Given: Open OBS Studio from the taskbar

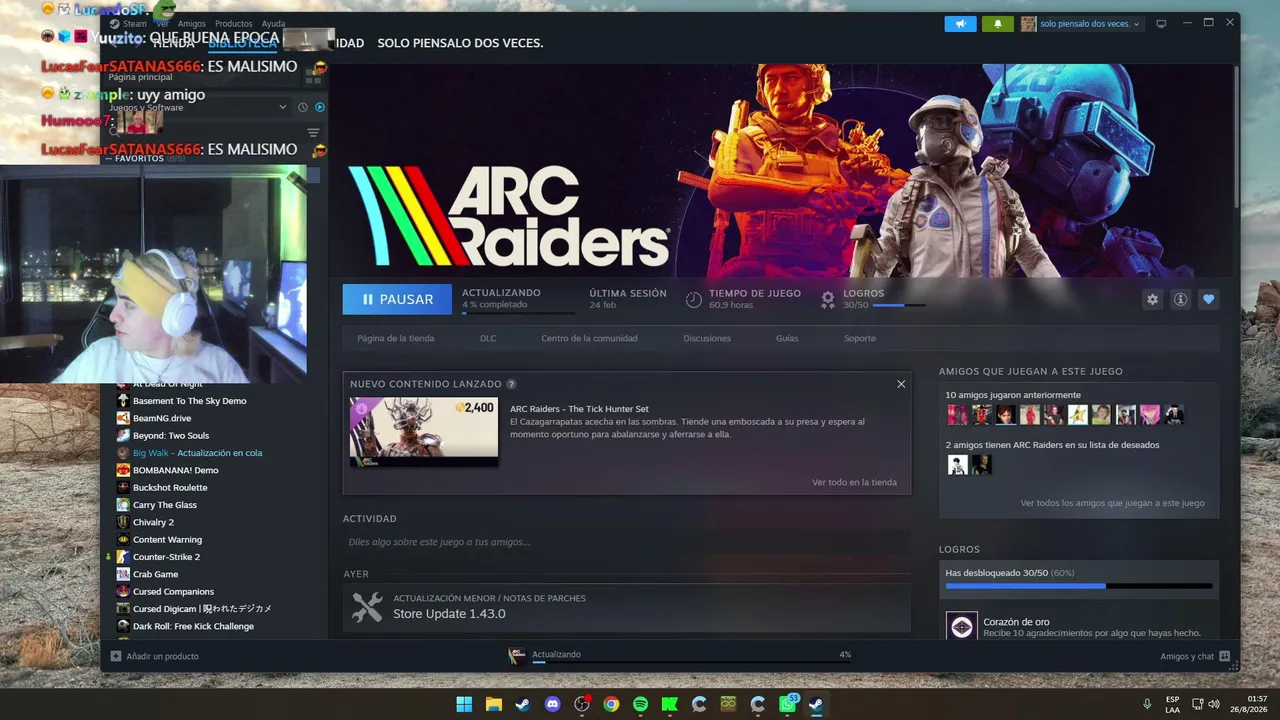Looking at the screenshot, I should pos(582,704).
